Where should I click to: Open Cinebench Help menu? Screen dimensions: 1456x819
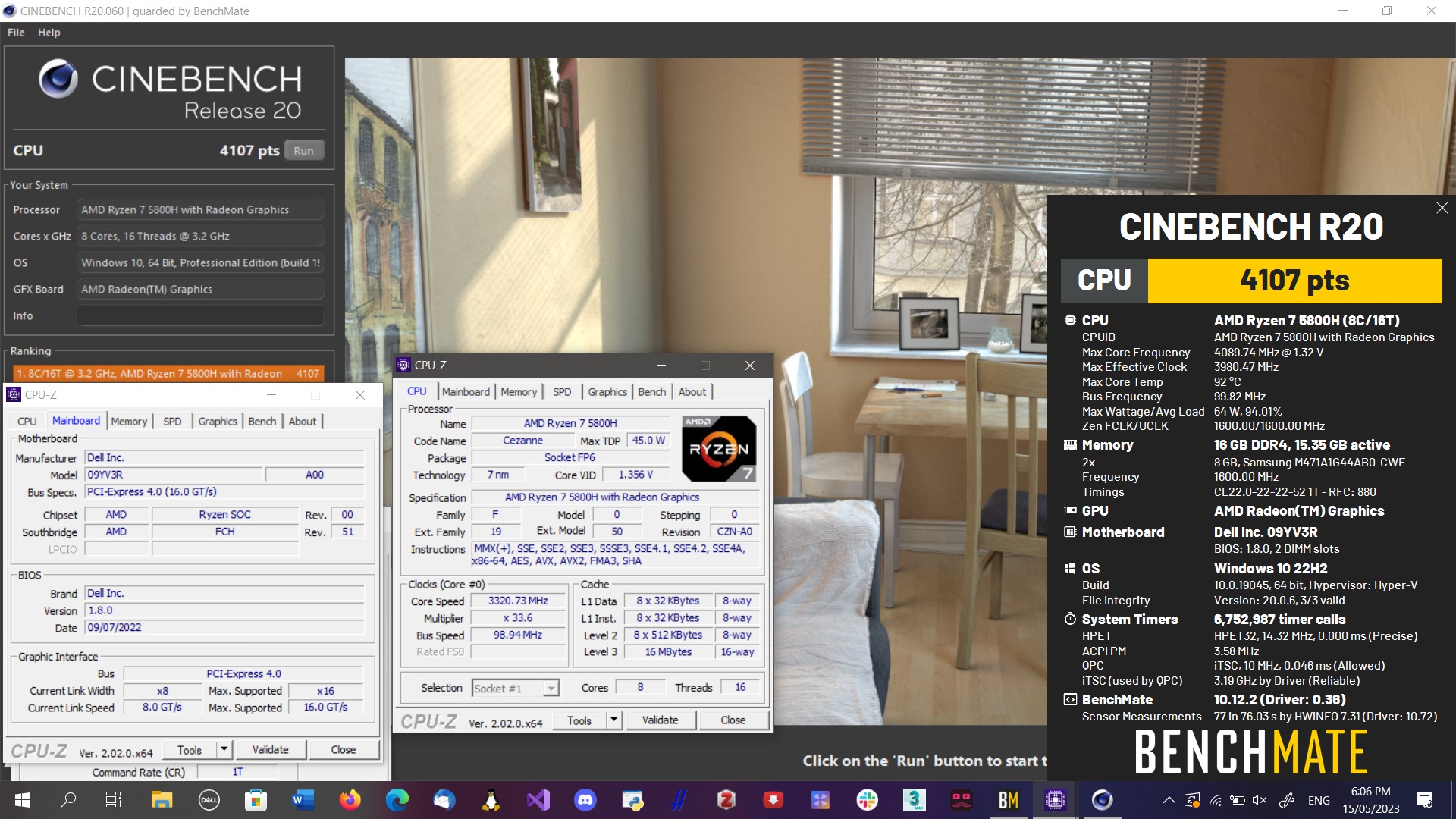49,33
